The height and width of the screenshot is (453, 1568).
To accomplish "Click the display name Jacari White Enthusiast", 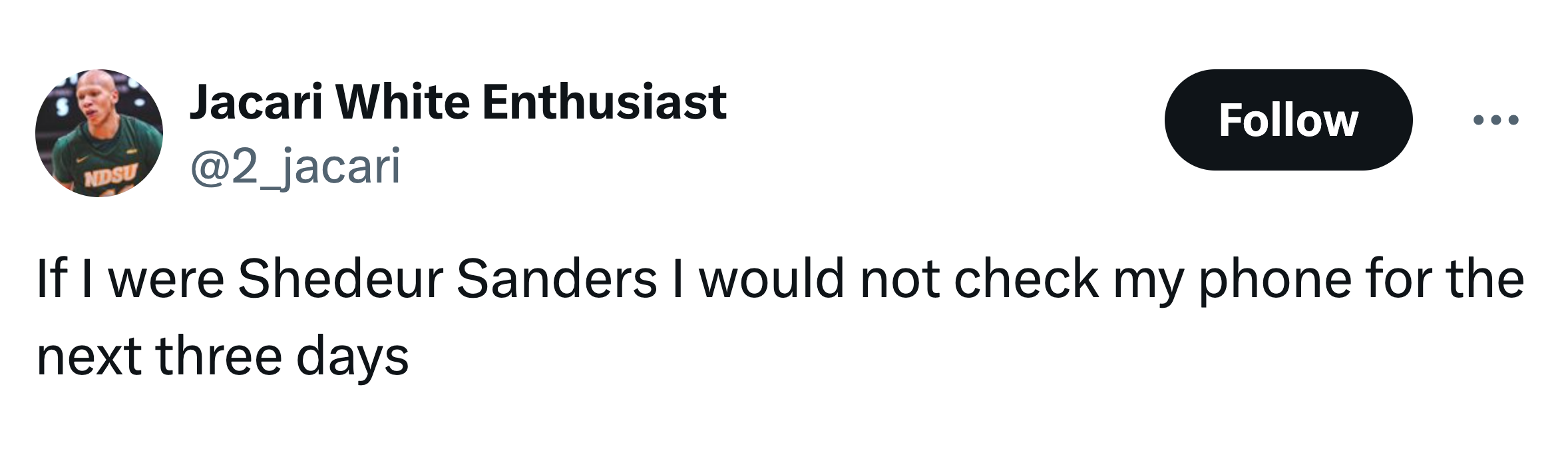I will (x=458, y=102).
